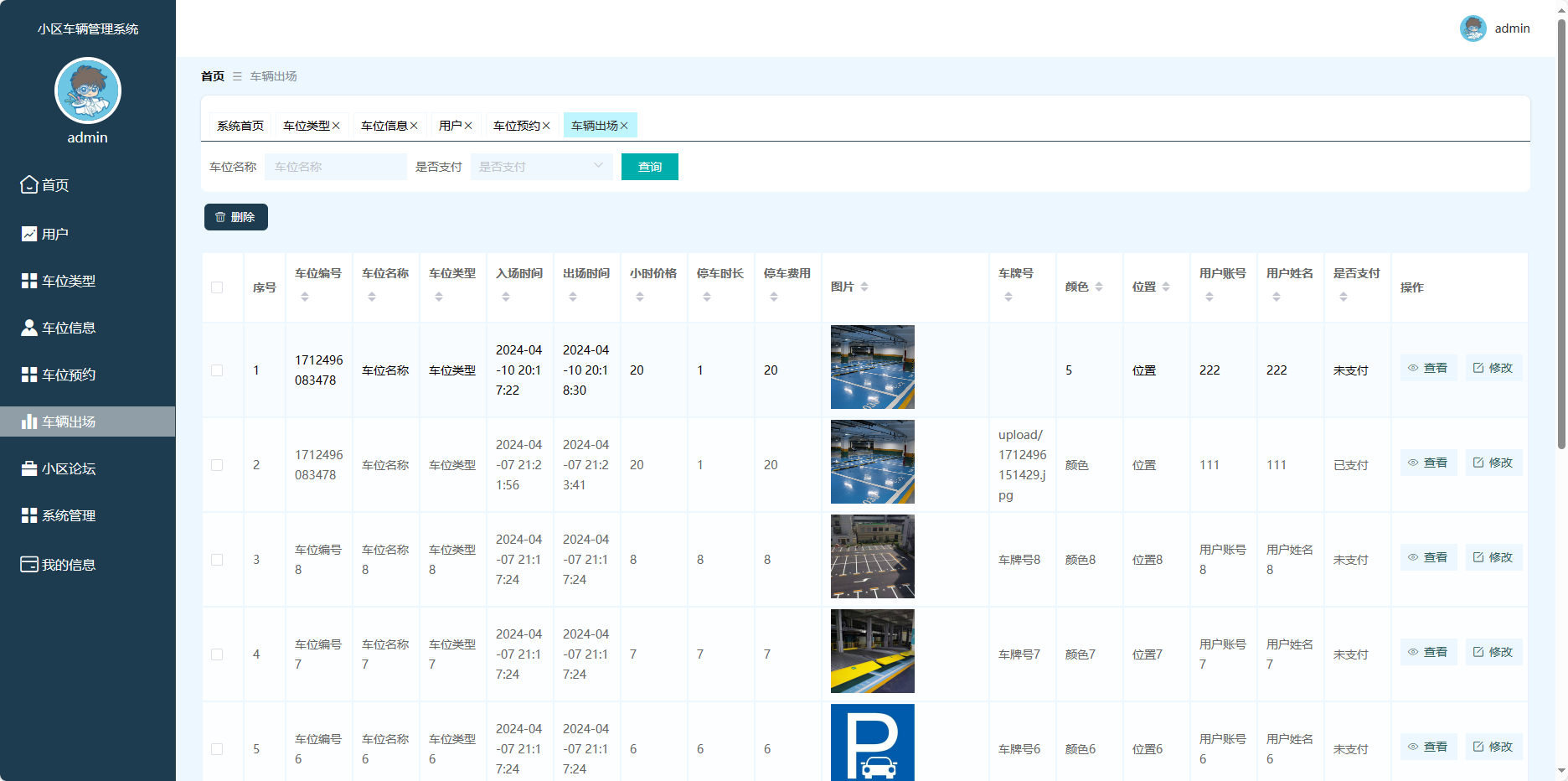Sort by 是否支付 column arrows
The width and height of the screenshot is (1568, 781).
[x=1344, y=297]
